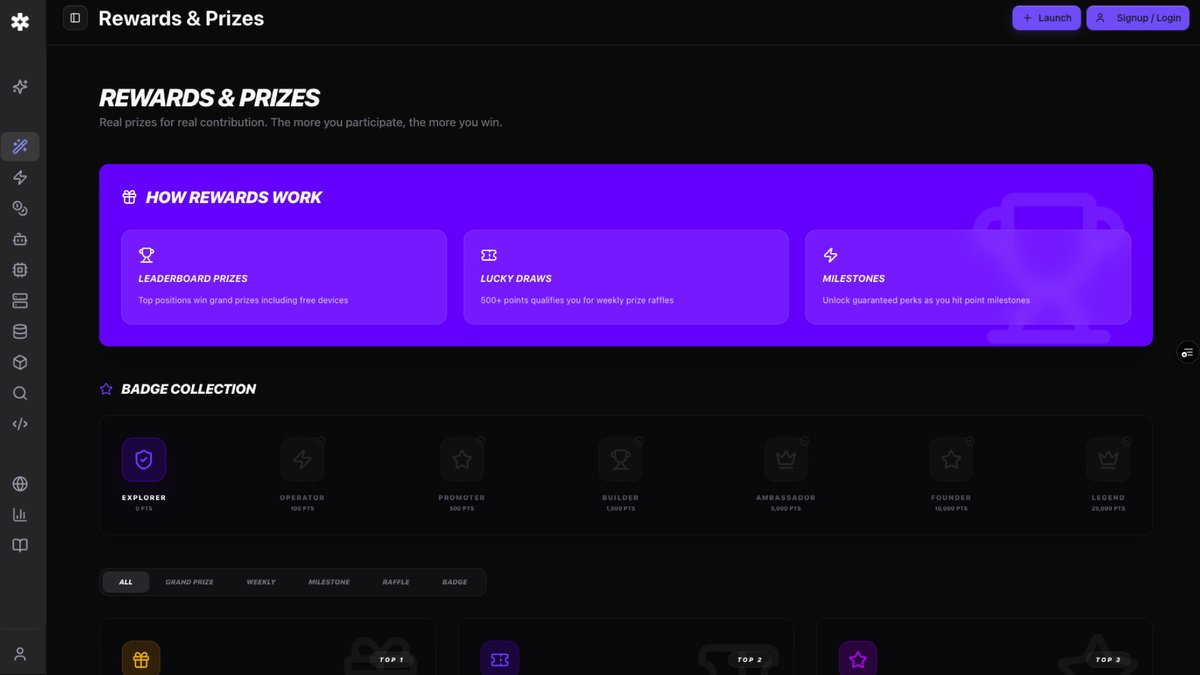Click the gift icon on Top 1 card
The height and width of the screenshot is (675, 1200).
[x=141, y=659]
